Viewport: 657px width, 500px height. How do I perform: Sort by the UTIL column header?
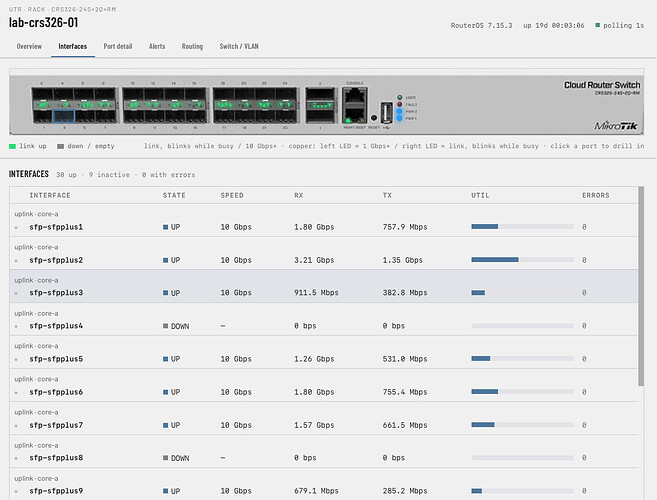tap(480, 195)
